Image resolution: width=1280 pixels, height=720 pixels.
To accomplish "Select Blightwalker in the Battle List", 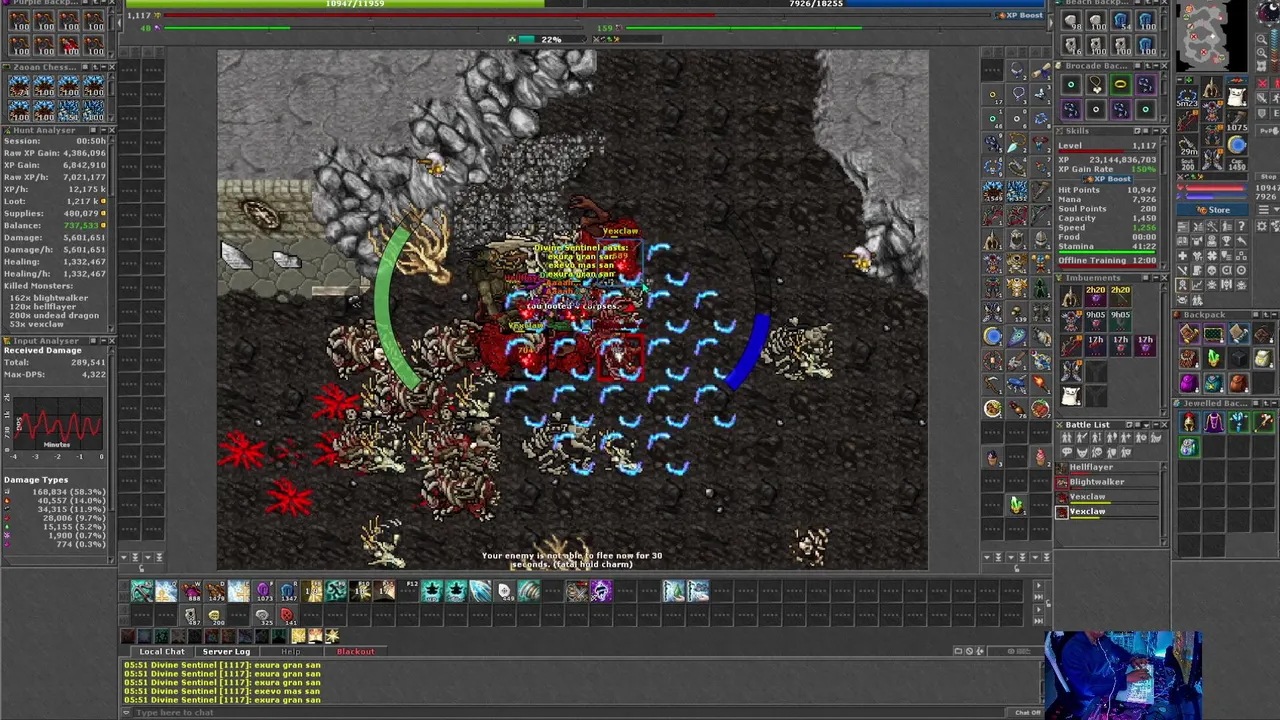I will tap(1107, 482).
